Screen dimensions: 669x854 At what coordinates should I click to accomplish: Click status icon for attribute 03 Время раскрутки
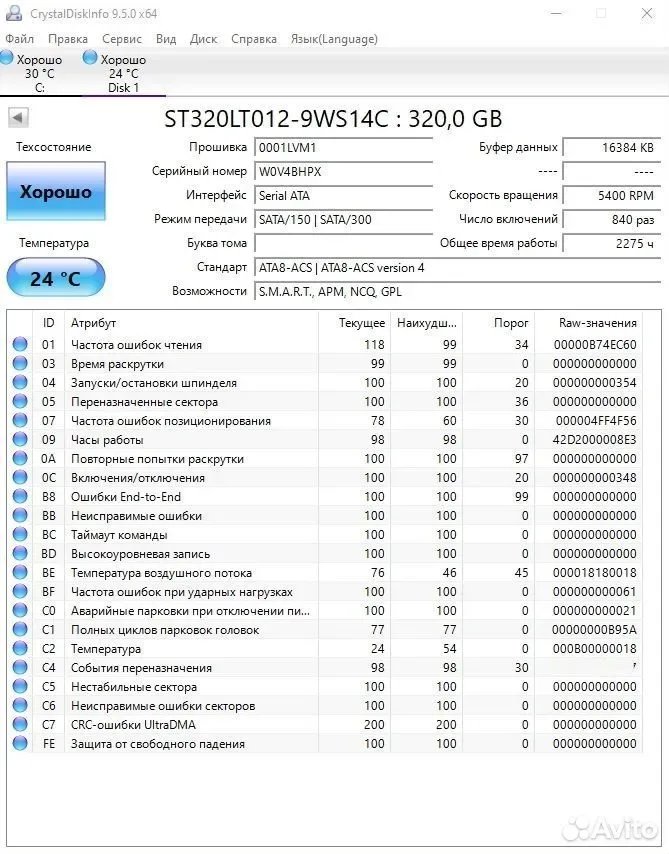(20, 363)
